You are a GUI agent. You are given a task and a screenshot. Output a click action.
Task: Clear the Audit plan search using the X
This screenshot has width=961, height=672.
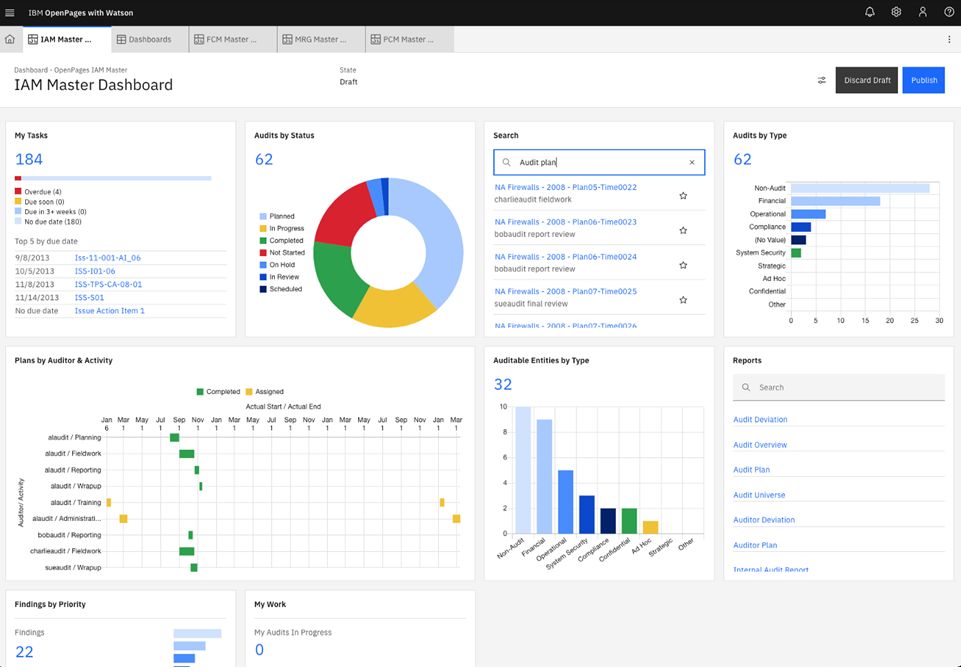[x=691, y=161]
